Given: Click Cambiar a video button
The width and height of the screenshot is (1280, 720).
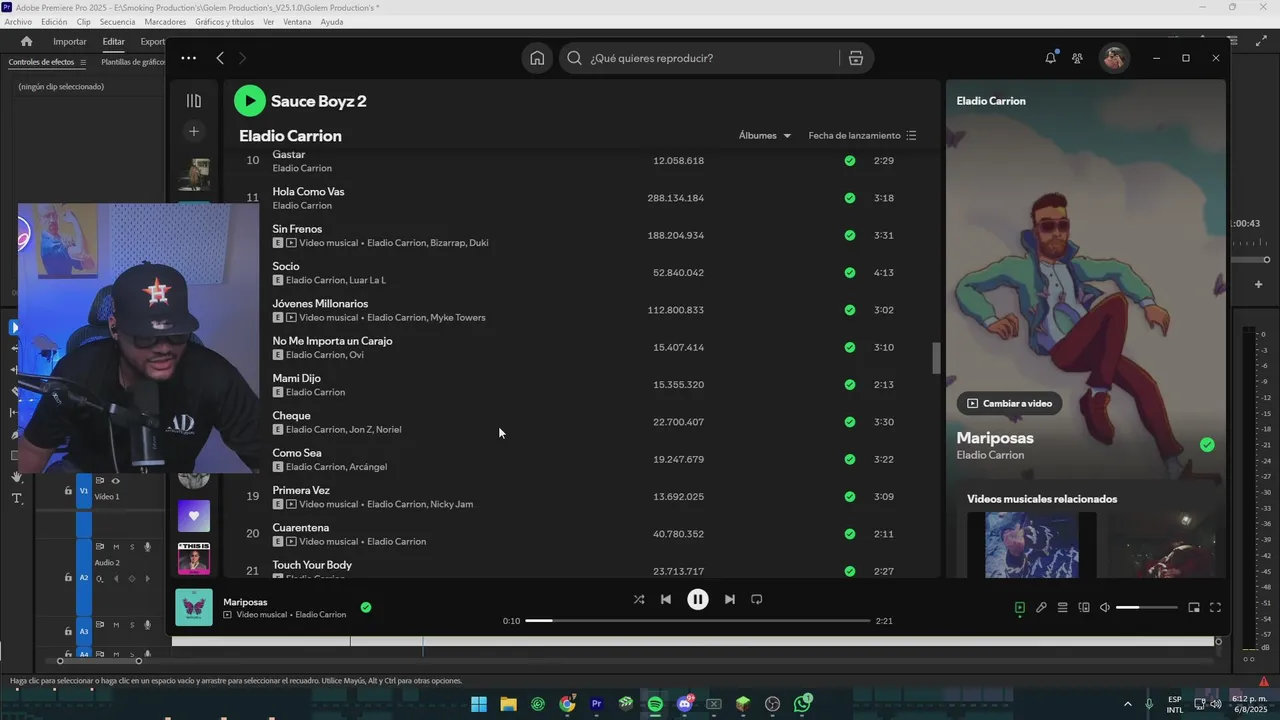Looking at the screenshot, I should click(x=1010, y=403).
